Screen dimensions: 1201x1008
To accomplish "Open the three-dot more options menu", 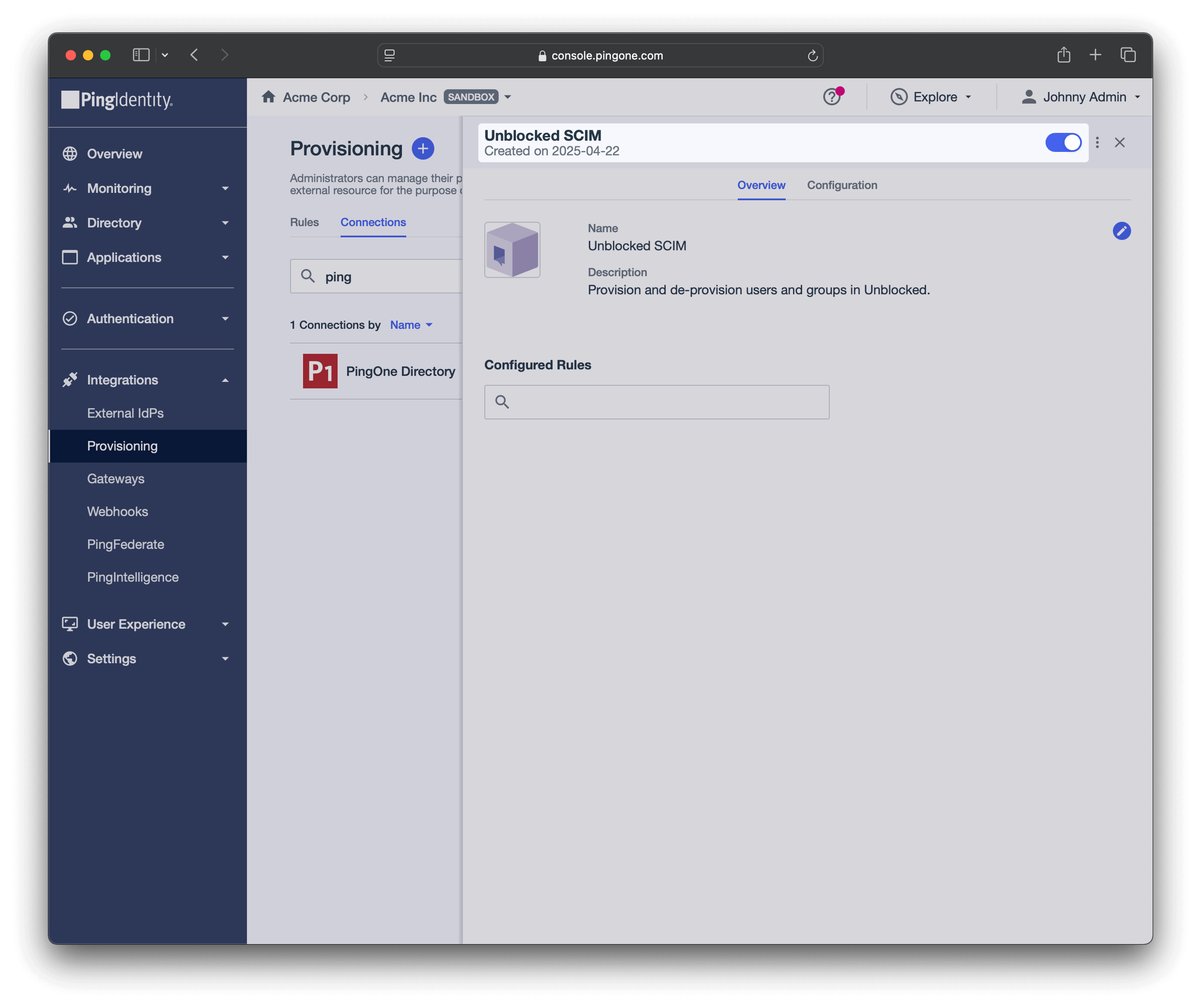I will (x=1097, y=142).
